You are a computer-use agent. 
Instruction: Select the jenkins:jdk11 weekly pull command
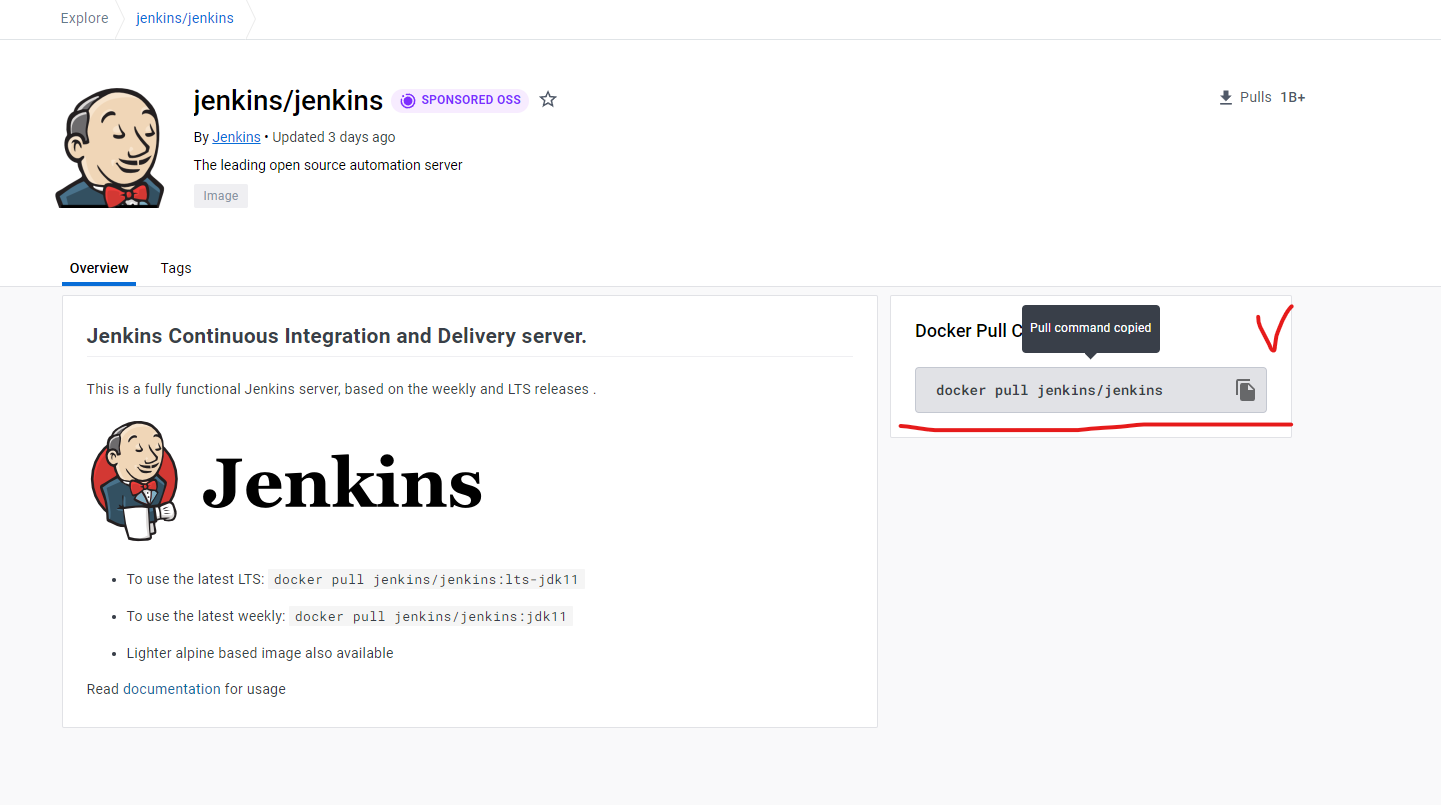tap(431, 616)
